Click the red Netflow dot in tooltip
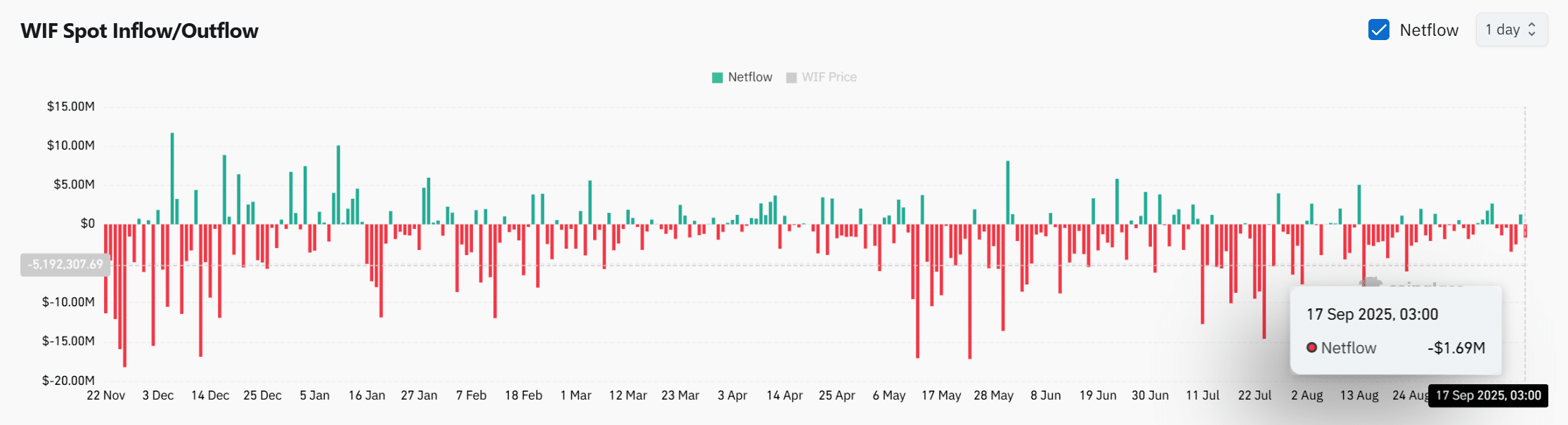 1311,348
